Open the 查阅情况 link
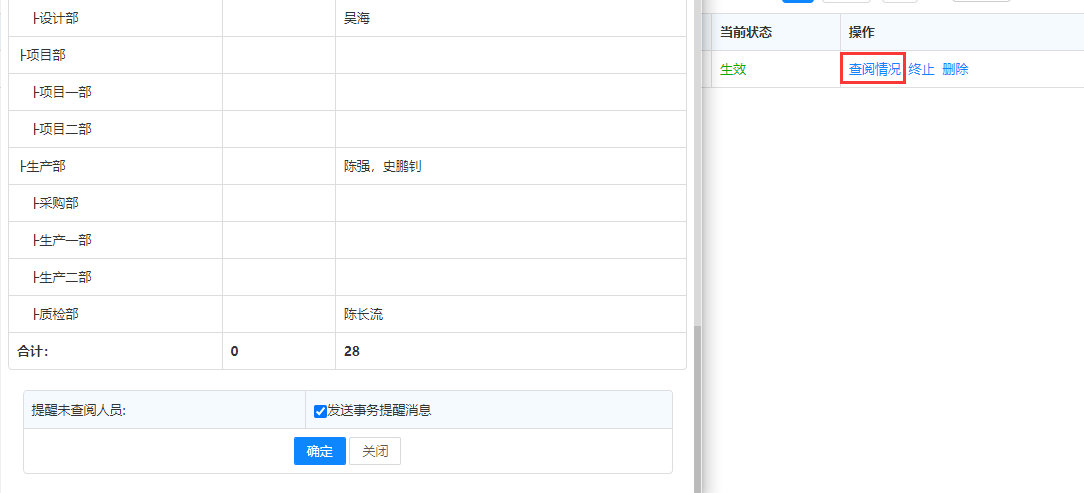This screenshot has width=1084, height=493. coord(874,69)
